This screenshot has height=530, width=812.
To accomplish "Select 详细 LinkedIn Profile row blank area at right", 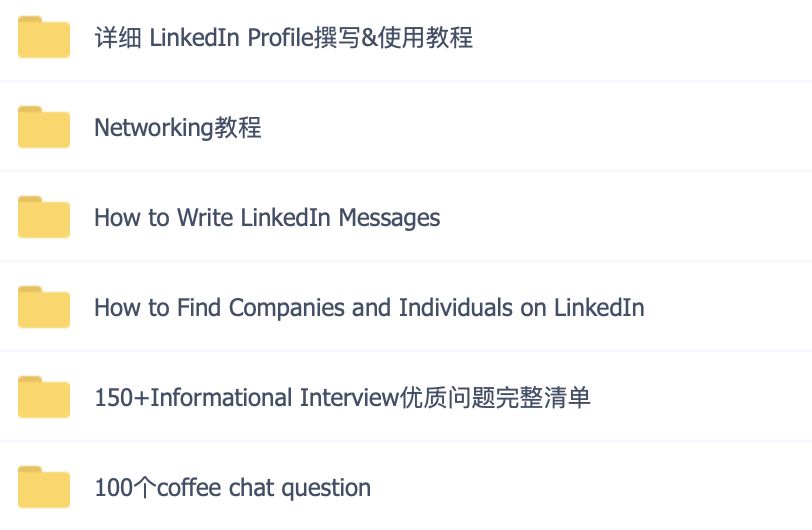I will 642,37.
